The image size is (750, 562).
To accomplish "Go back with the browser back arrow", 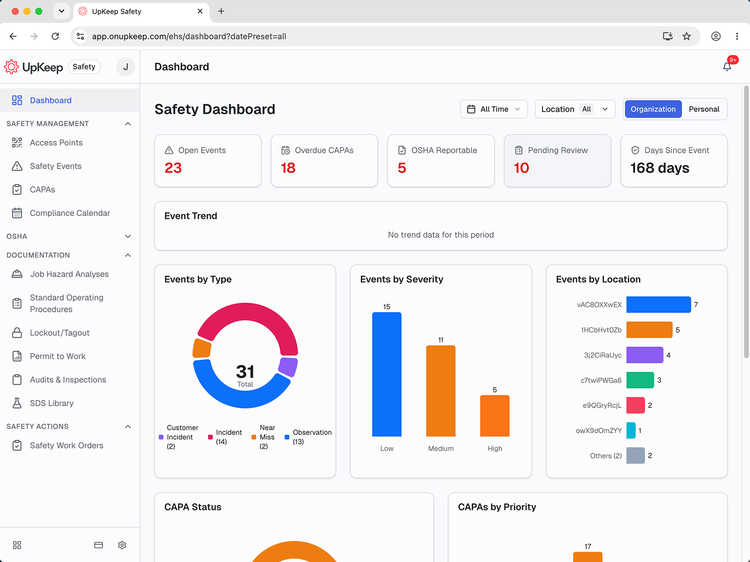I will (13, 36).
